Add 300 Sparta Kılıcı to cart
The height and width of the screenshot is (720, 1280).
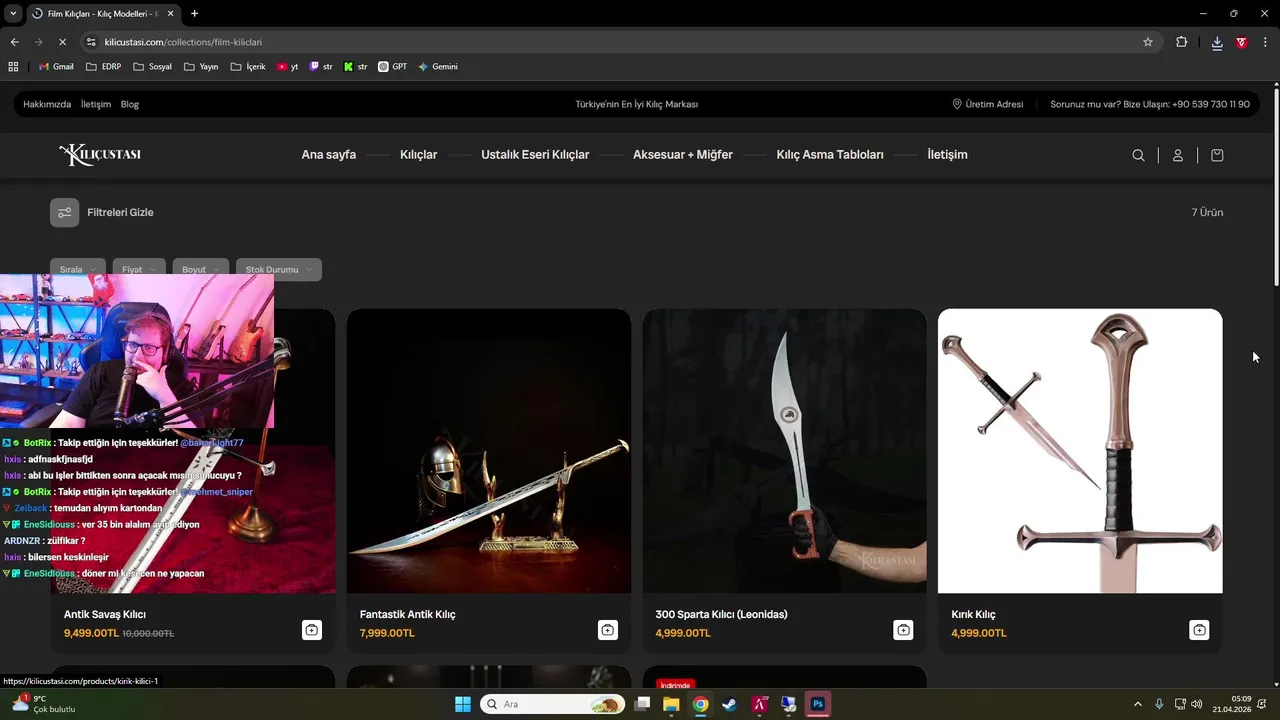904,630
